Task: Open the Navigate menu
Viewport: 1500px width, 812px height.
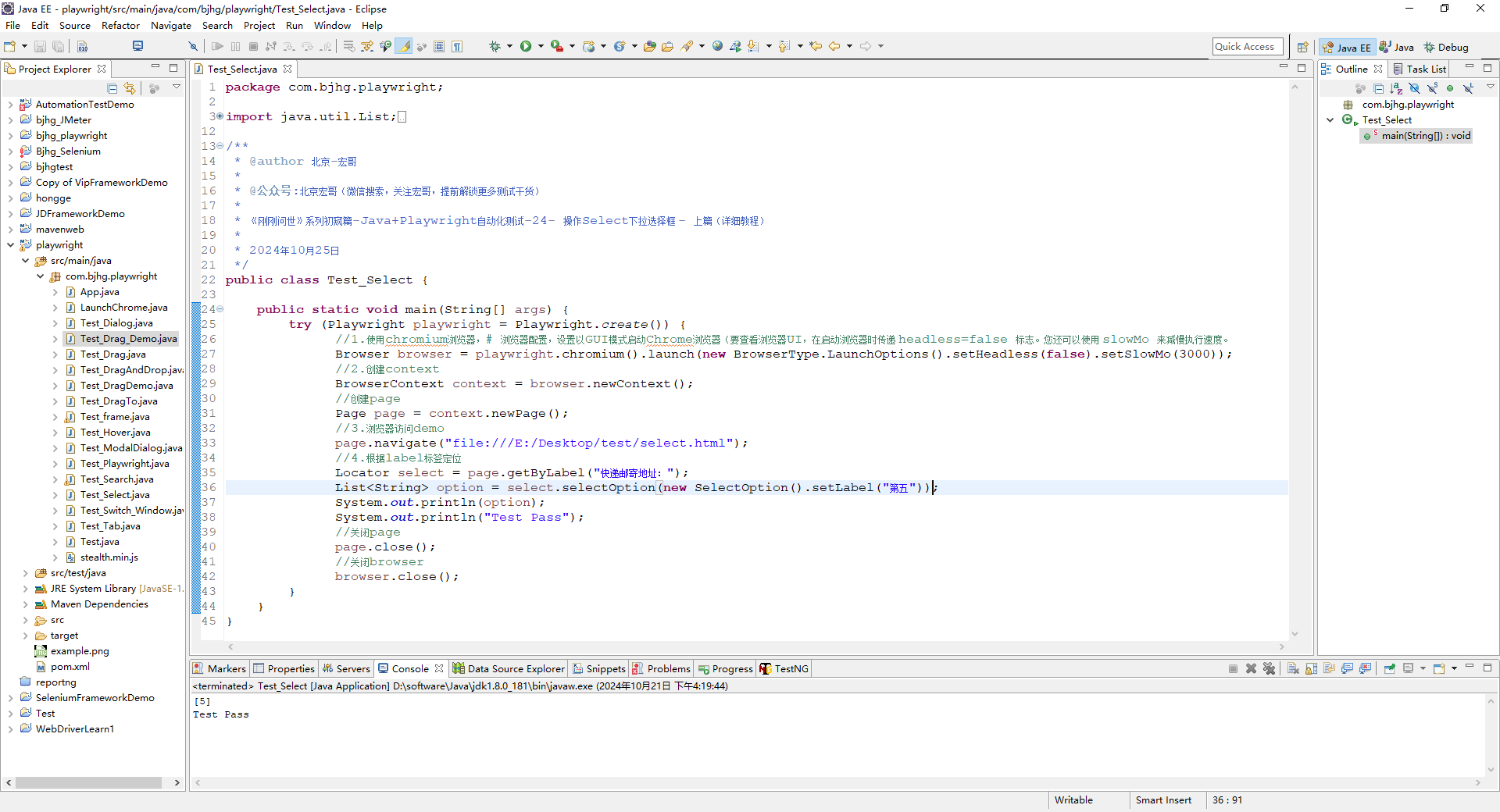Action: pos(170,25)
